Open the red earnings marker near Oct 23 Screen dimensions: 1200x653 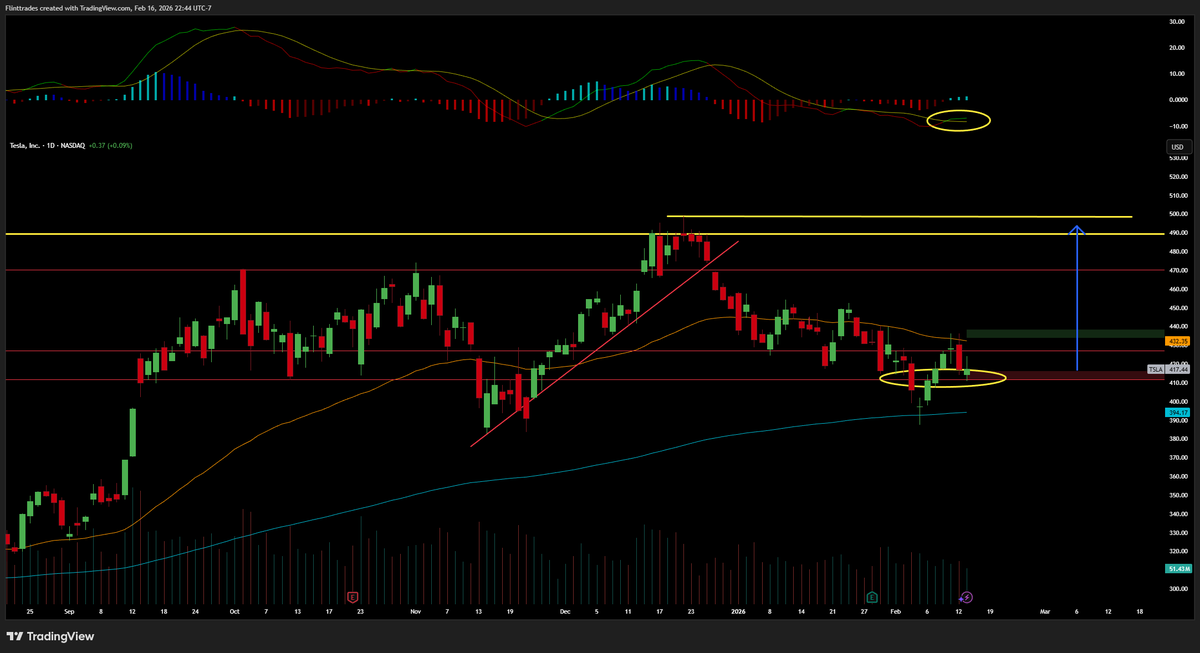[x=352, y=597]
